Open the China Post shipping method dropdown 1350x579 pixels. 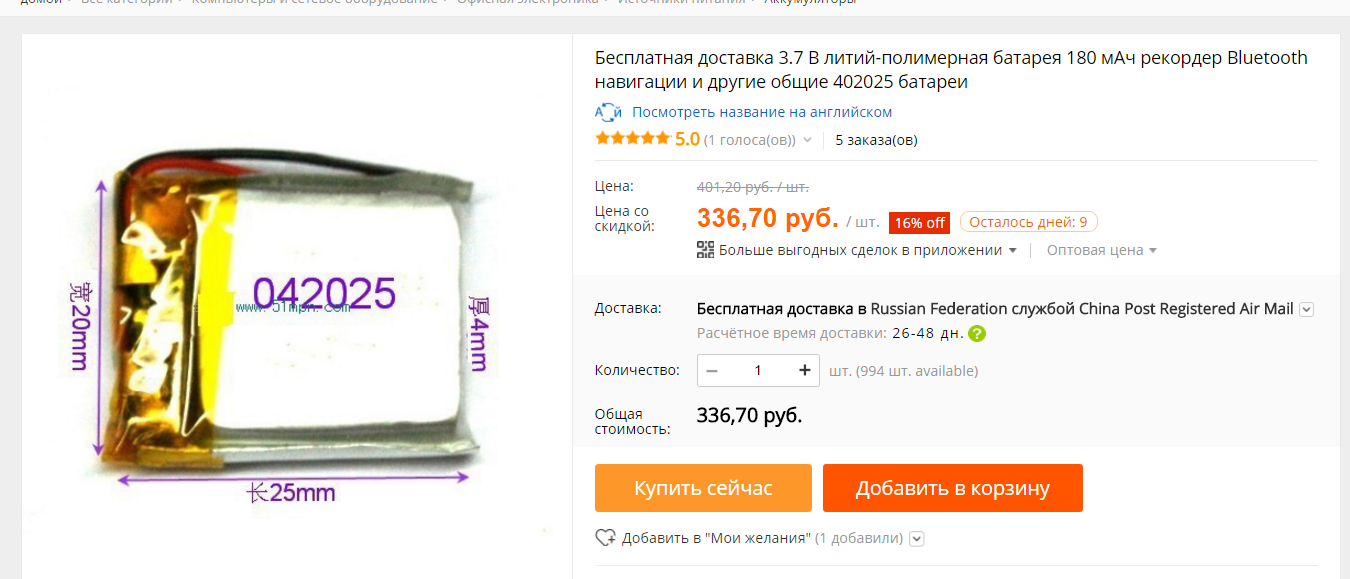[1306, 309]
